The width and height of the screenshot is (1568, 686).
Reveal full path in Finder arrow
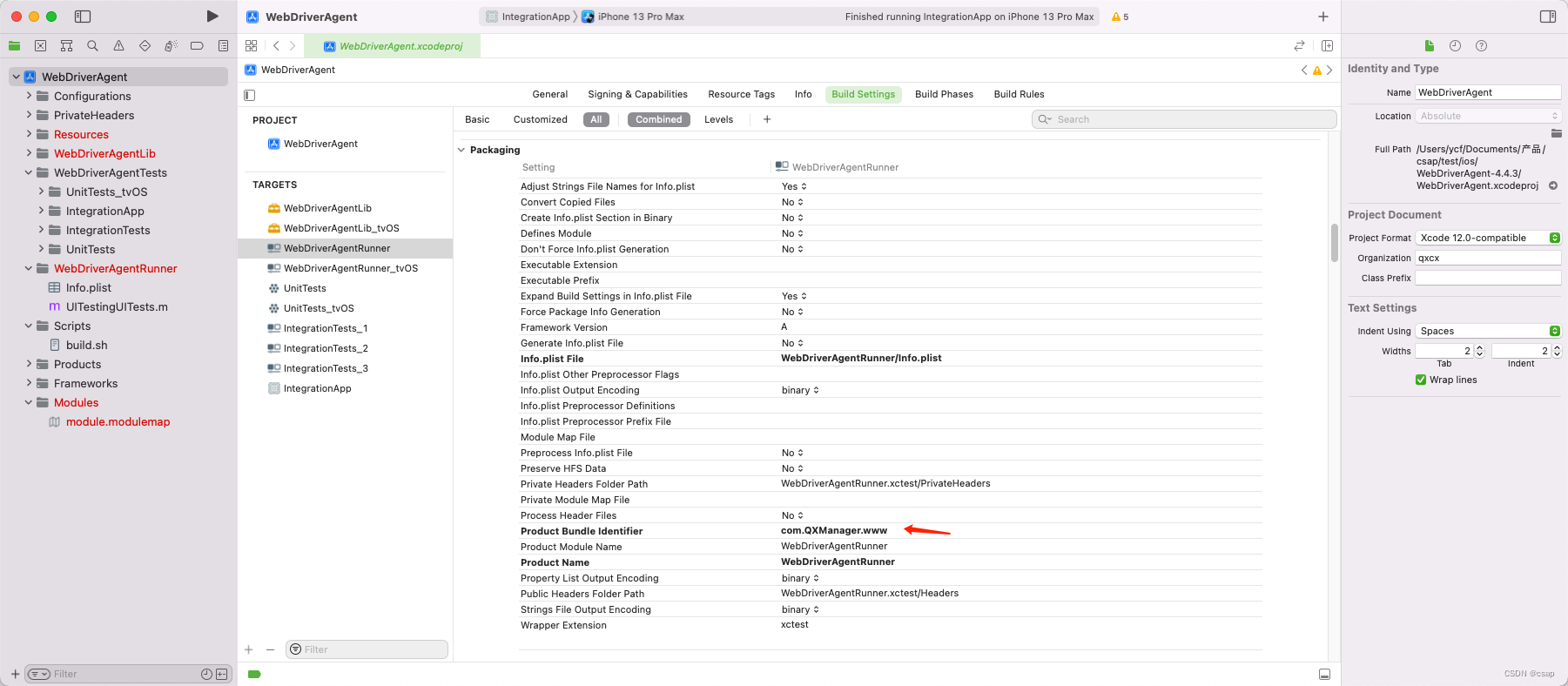(1553, 185)
